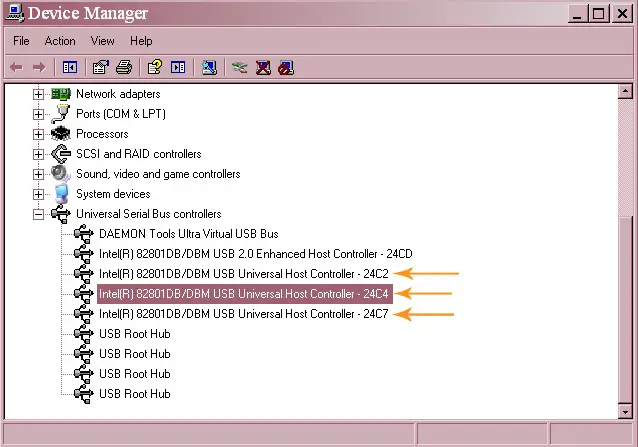Image resolution: width=638 pixels, height=447 pixels.
Task: Click the System devices computer icon
Action: [x=61, y=194]
